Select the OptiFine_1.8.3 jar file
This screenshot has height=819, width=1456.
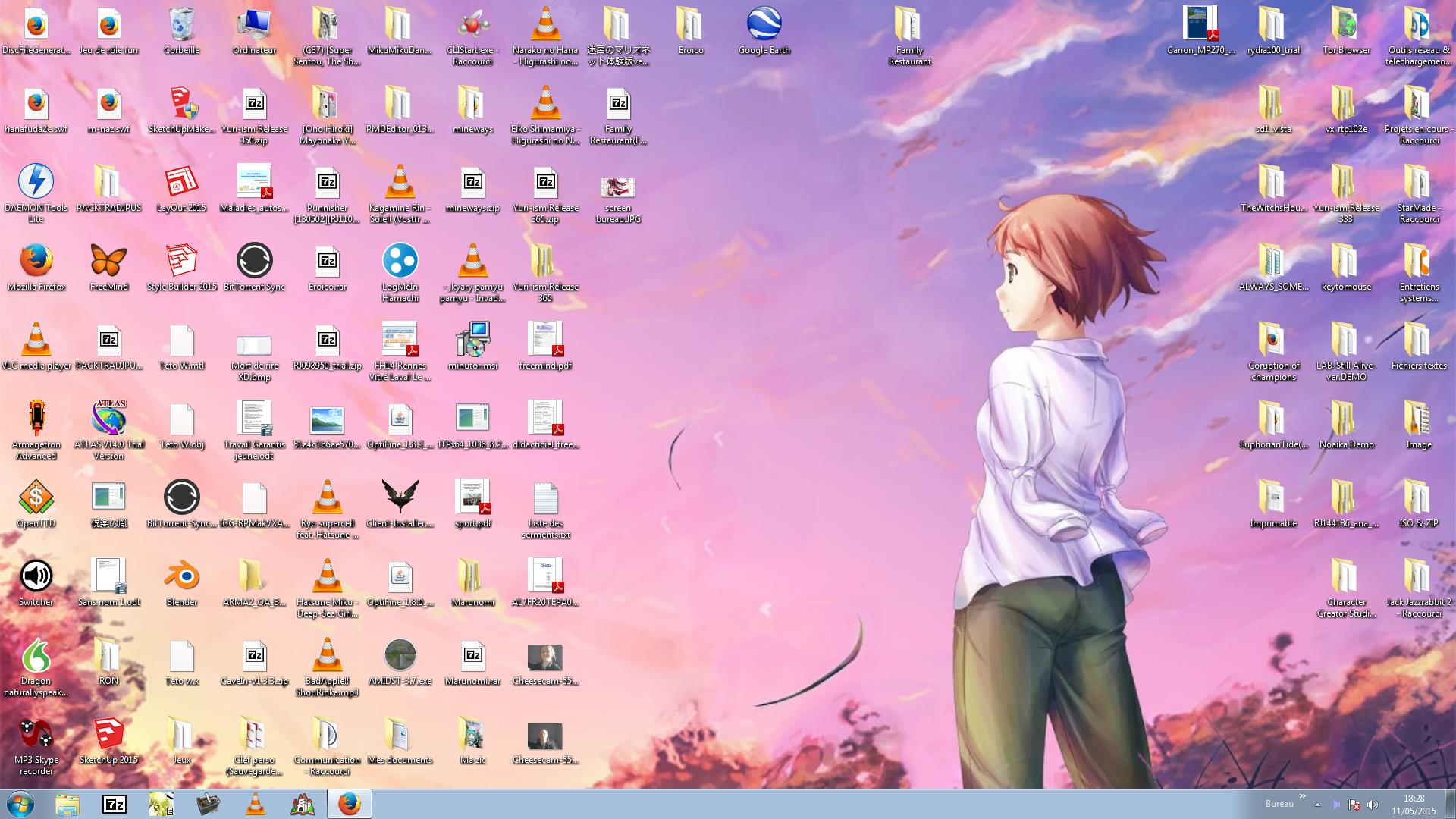point(400,425)
